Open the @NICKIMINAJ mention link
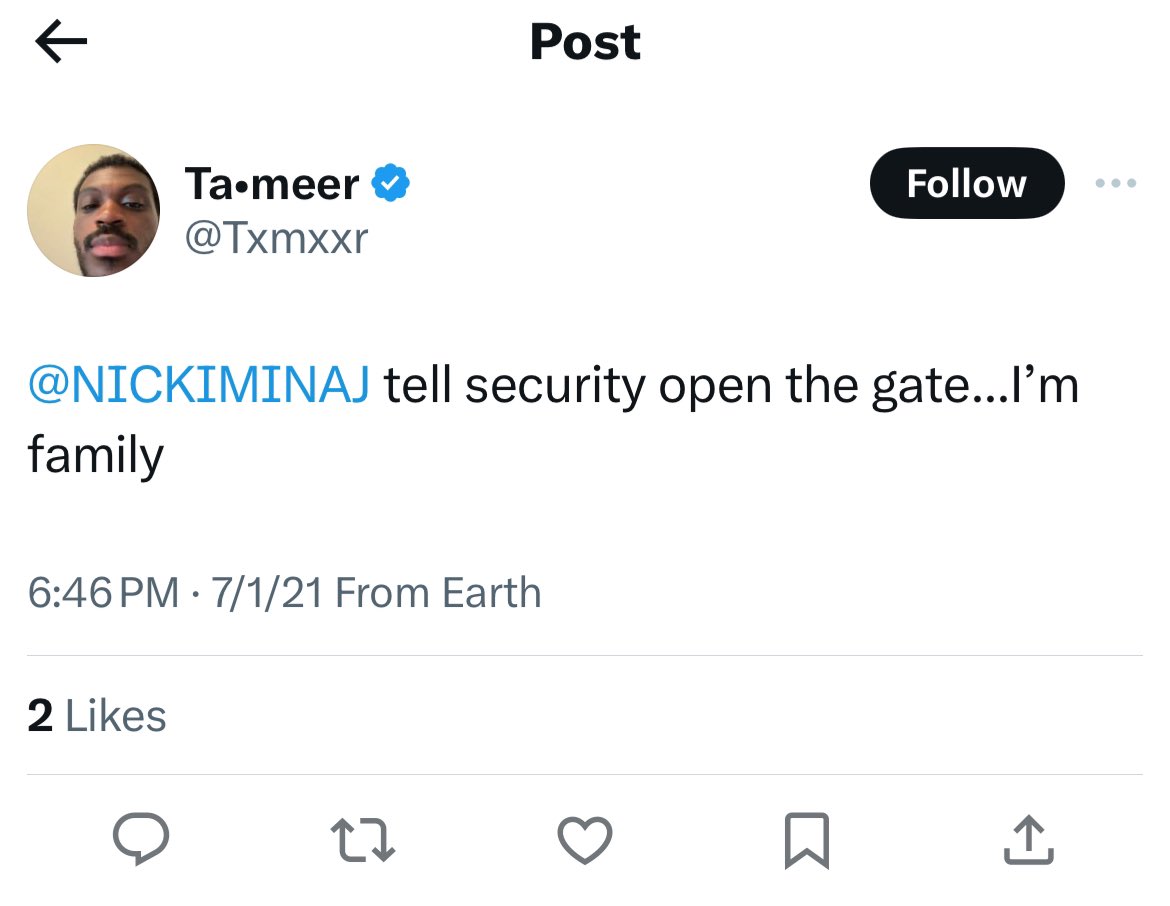 (x=199, y=386)
